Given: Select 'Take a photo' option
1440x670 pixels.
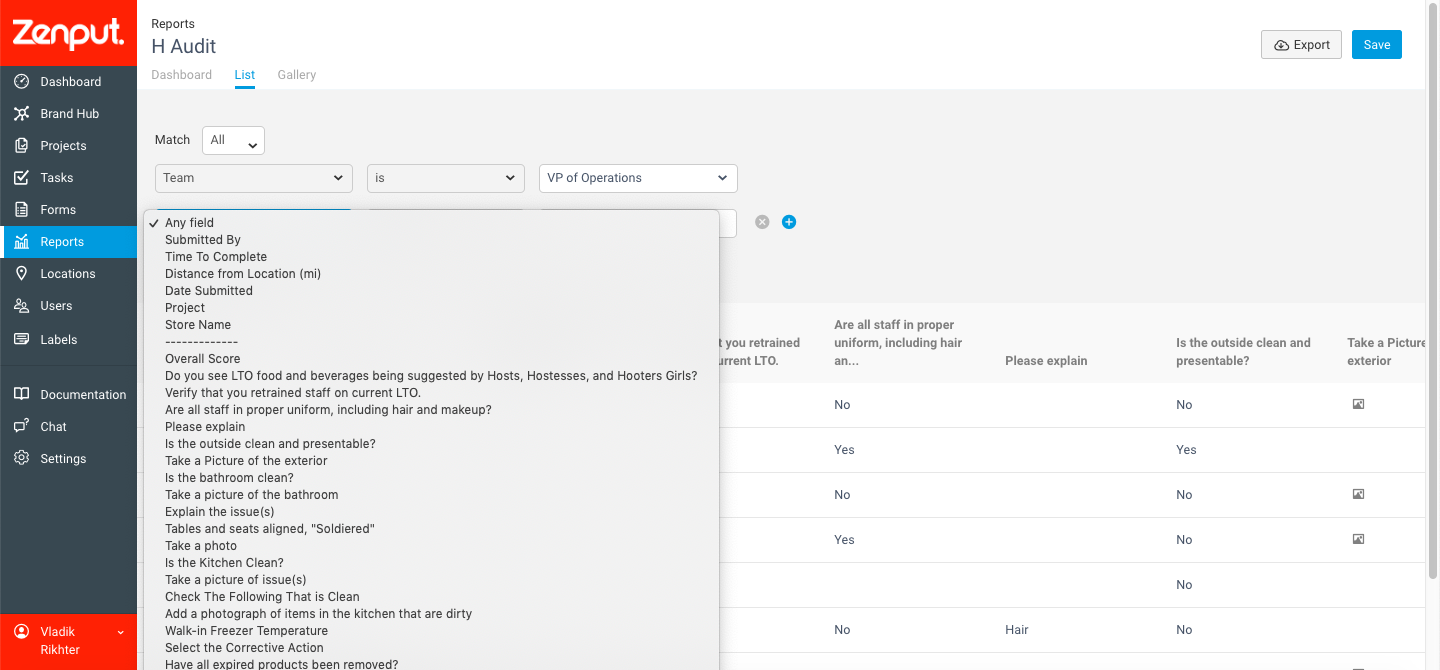Looking at the screenshot, I should (431, 546).
